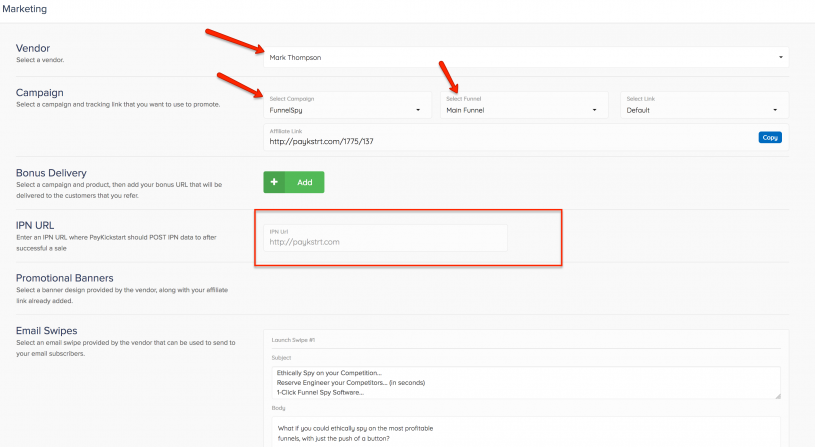The width and height of the screenshot is (815, 447).
Task: Click inside the Affiliate Link field
Action: pos(500,143)
